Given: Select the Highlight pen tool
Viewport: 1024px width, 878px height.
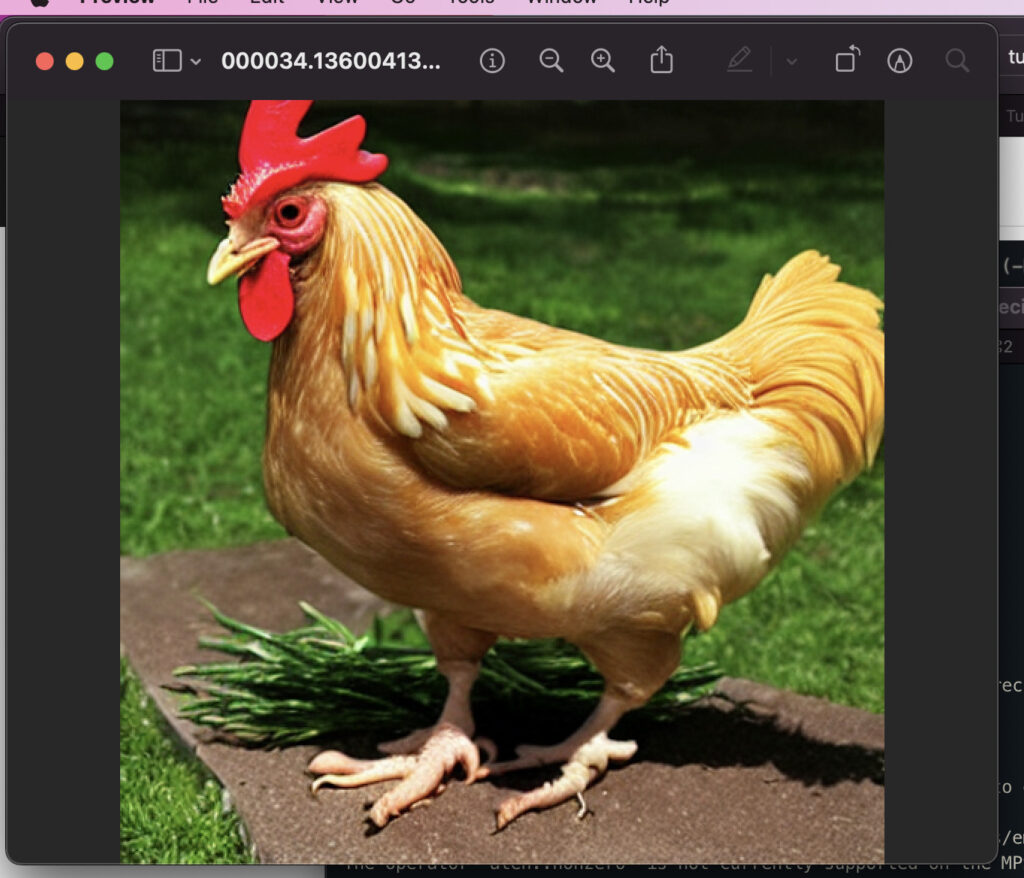Looking at the screenshot, I should [x=739, y=61].
